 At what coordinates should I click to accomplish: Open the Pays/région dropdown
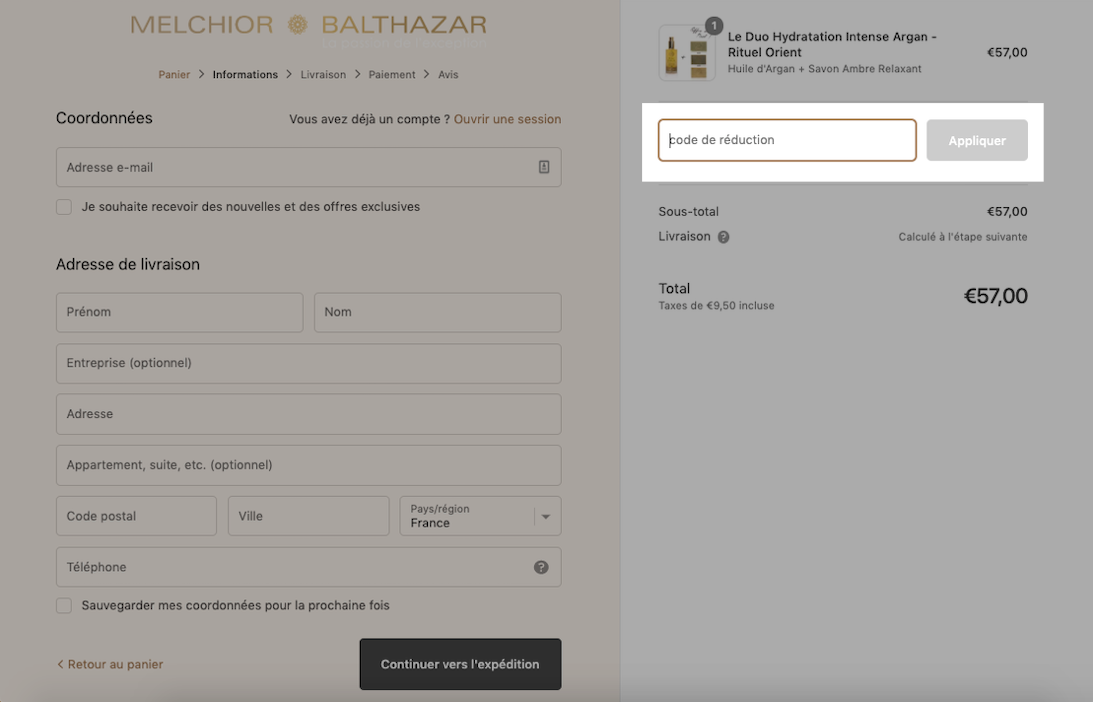[x=480, y=516]
